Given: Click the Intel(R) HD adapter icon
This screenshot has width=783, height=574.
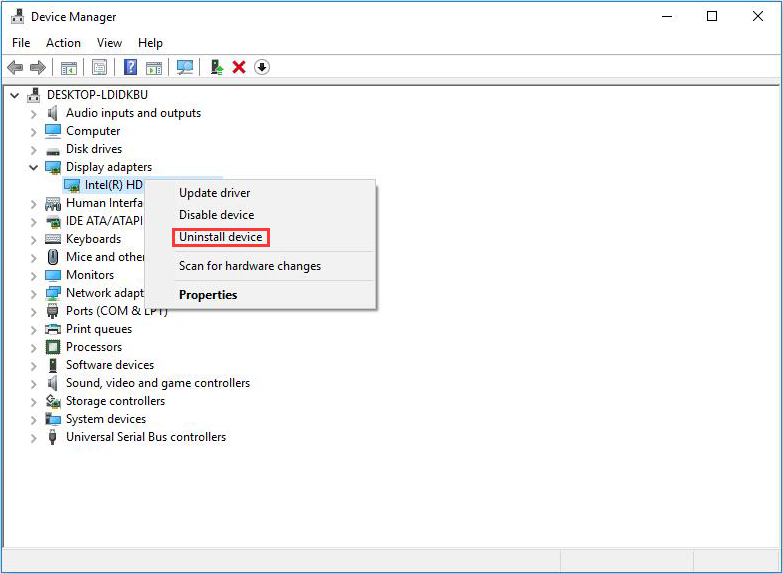Looking at the screenshot, I should tap(72, 185).
